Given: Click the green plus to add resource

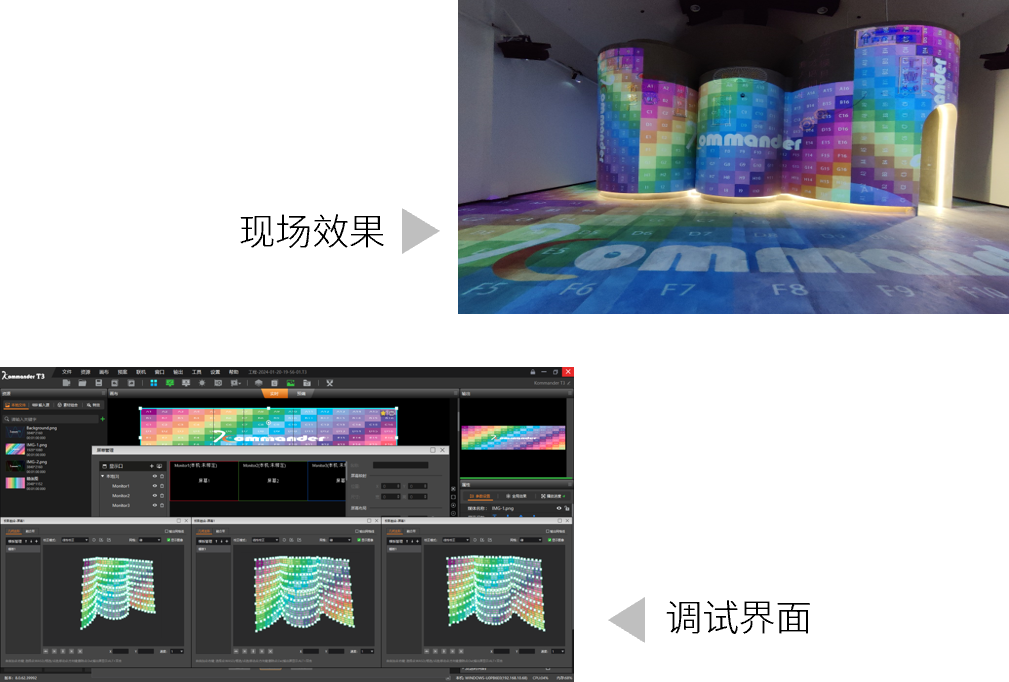Looking at the screenshot, I should (x=102, y=419).
